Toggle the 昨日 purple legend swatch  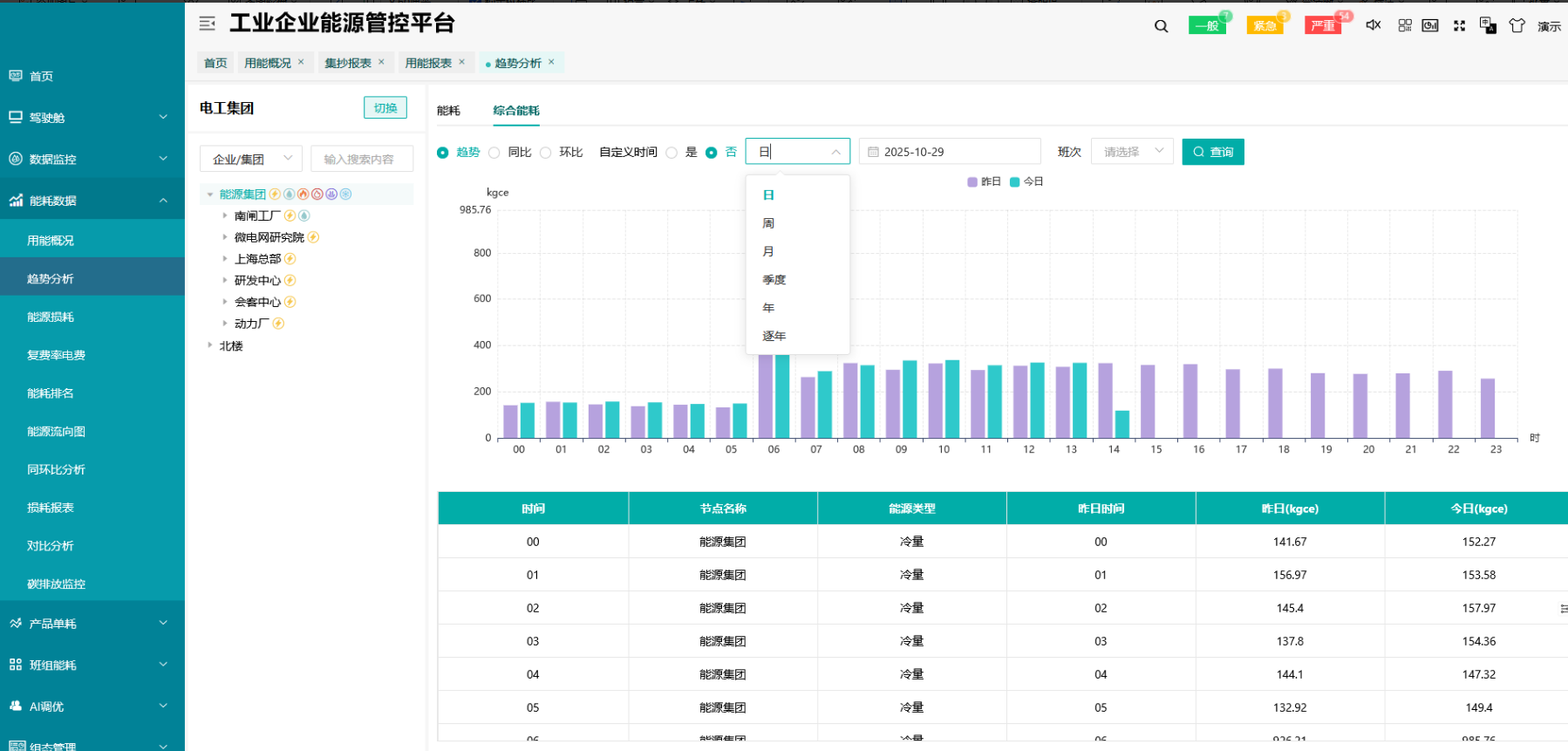[x=972, y=181]
